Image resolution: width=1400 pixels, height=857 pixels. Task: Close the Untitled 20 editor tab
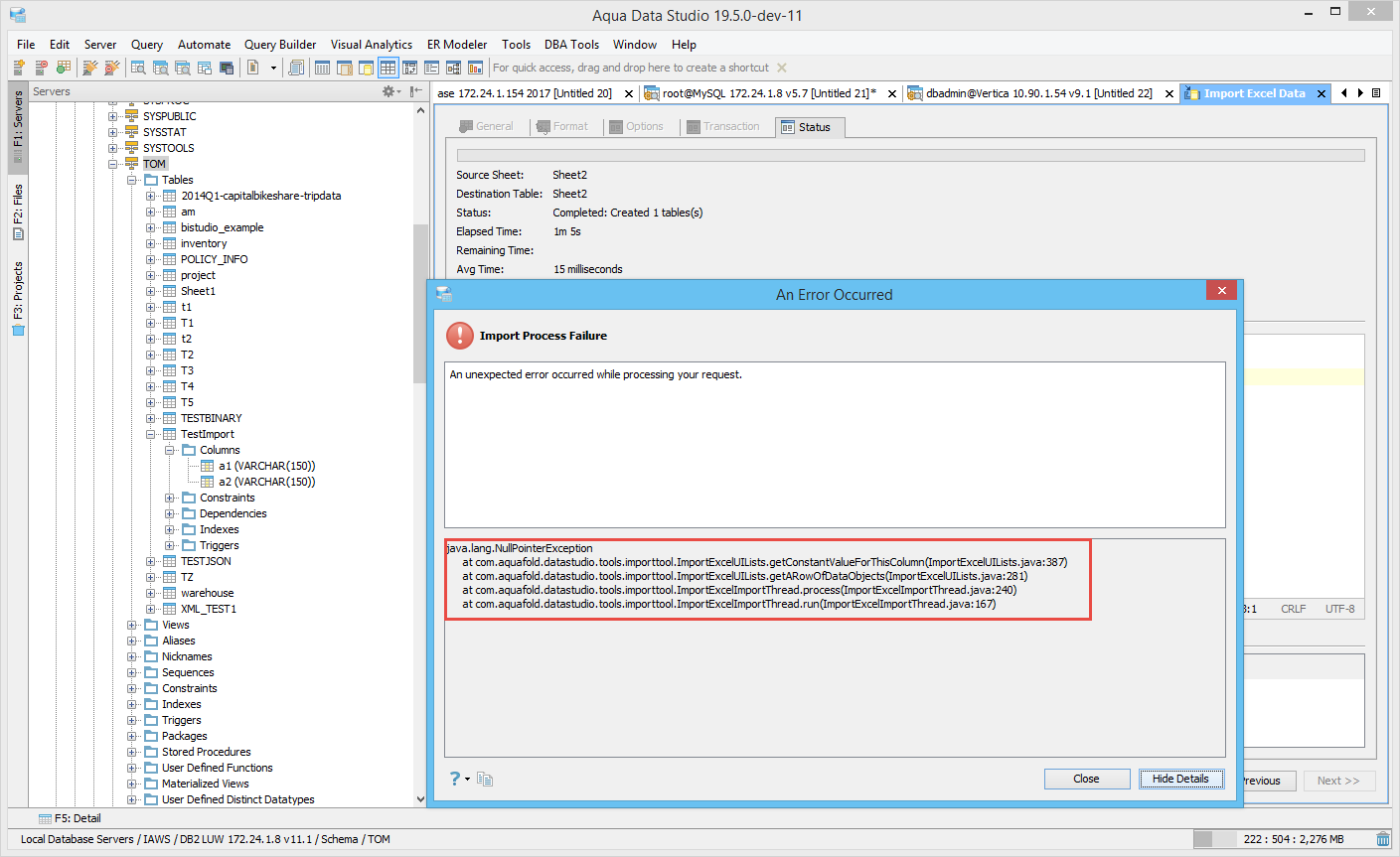click(629, 93)
